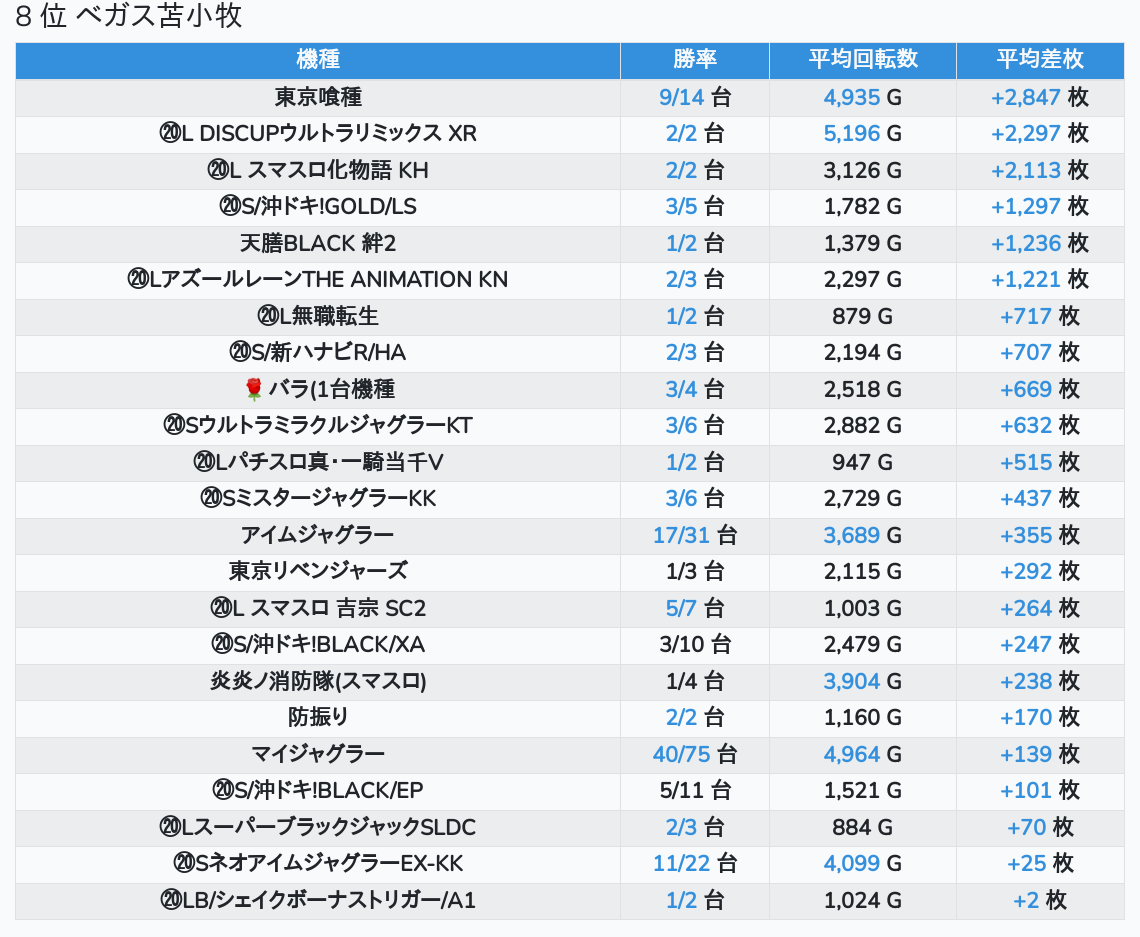Click the +2,847 average difference value
This screenshot has width=1140, height=937.
[1025, 97]
